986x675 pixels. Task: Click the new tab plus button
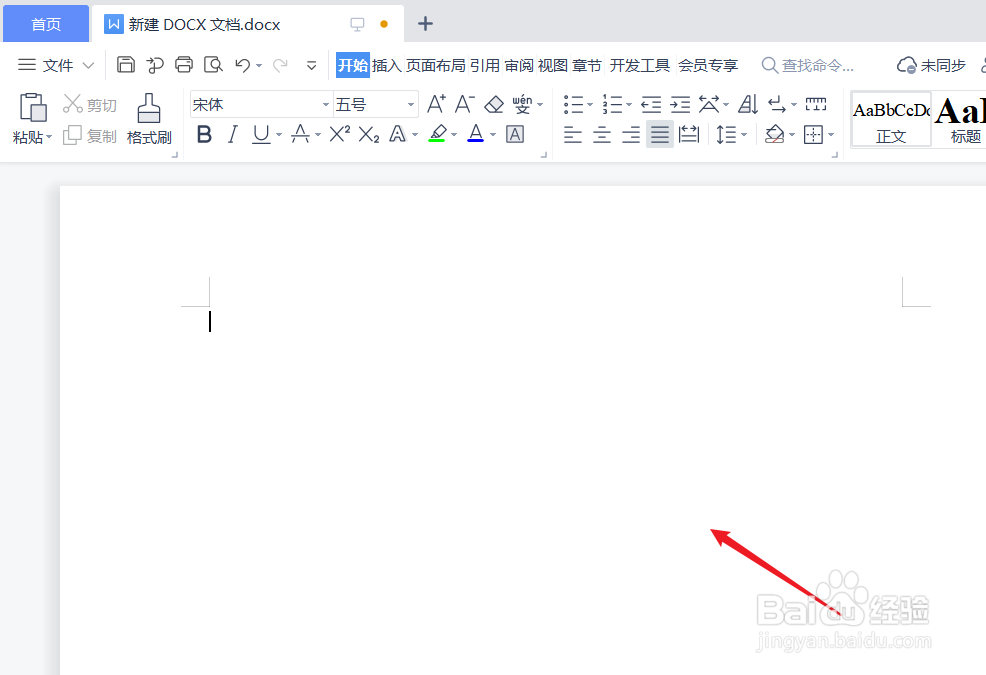coord(426,24)
